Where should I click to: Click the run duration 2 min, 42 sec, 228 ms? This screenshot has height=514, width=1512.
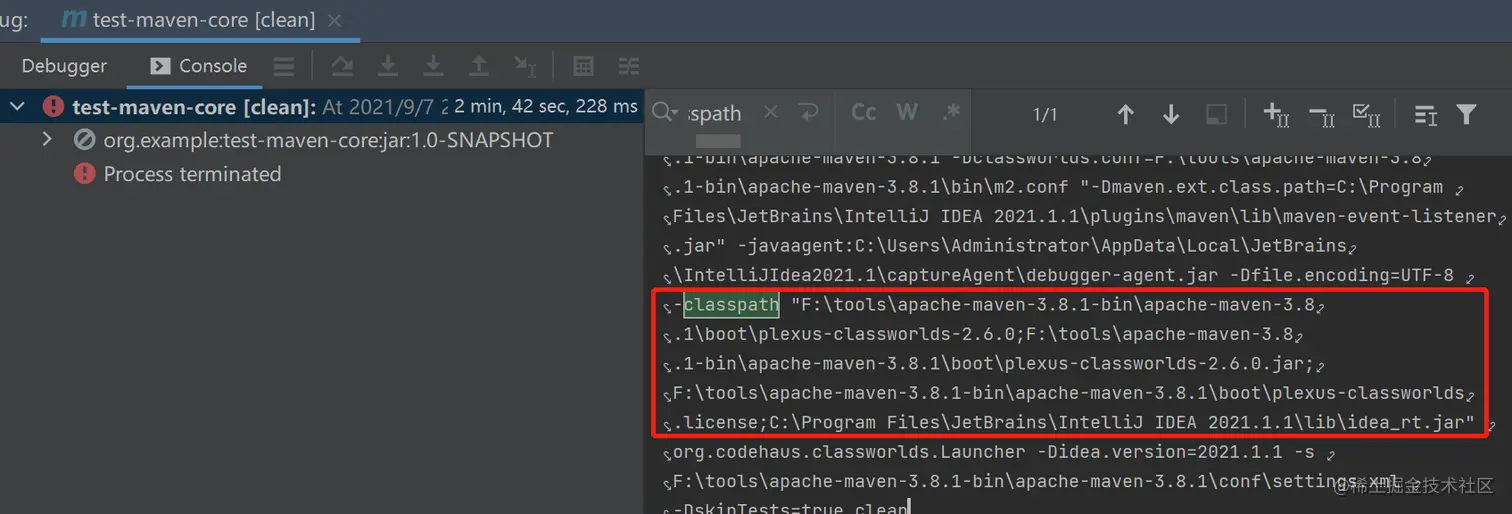click(546, 107)
